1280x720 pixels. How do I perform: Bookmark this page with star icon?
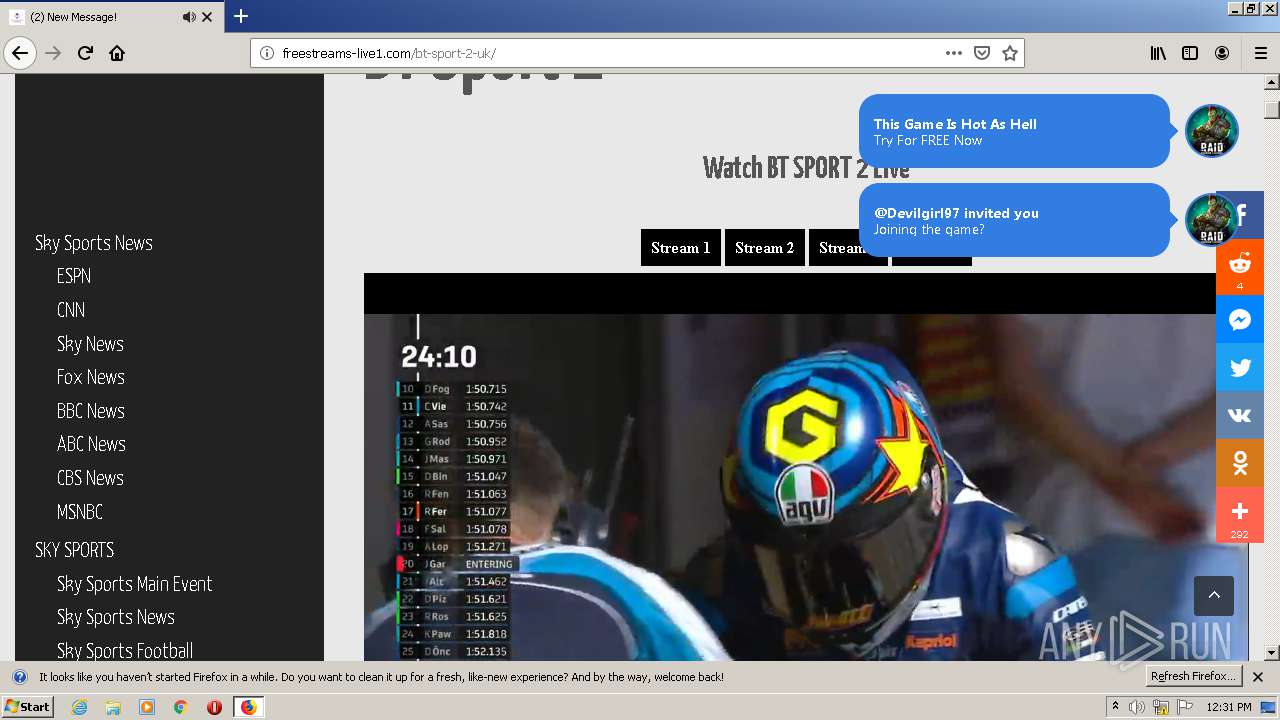tap(1010, 53)
